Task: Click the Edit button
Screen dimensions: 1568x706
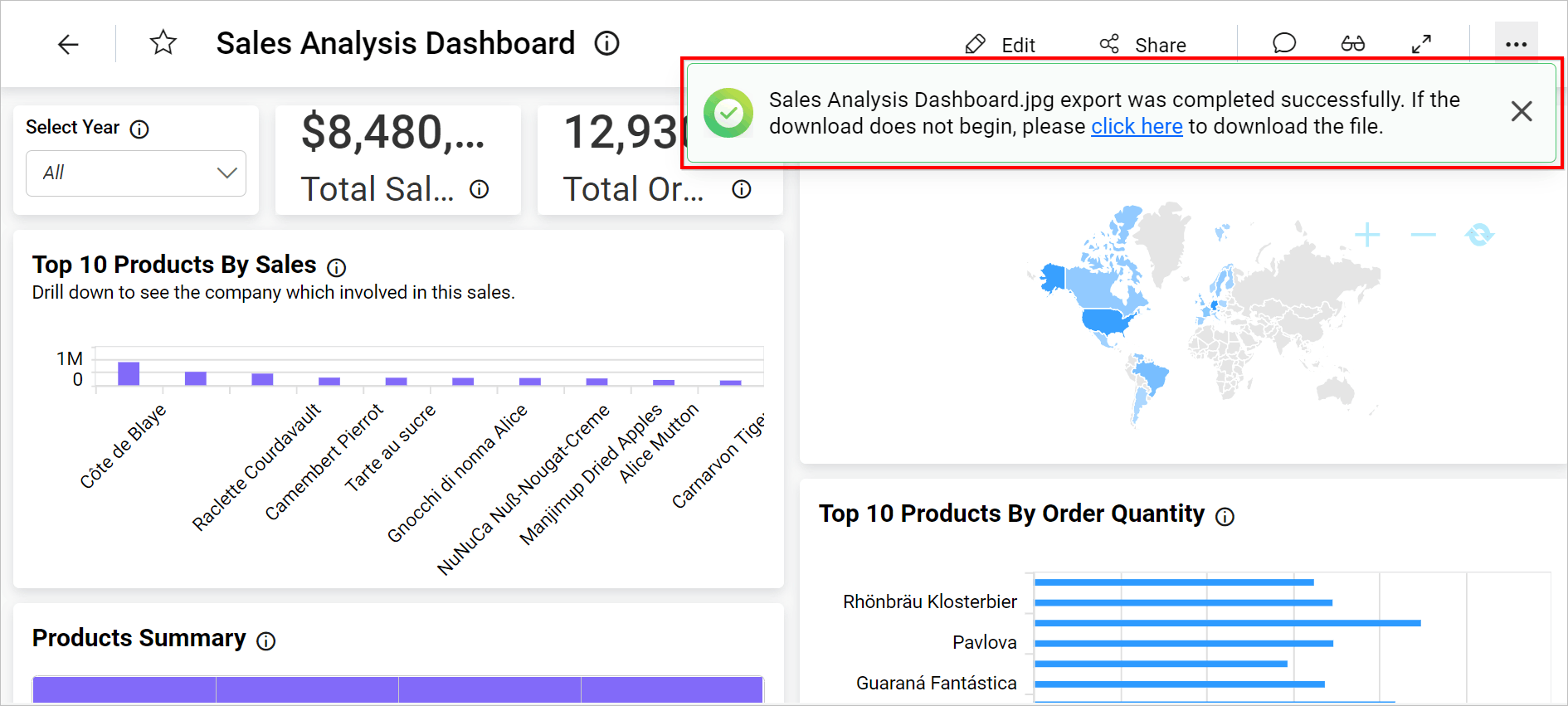Action: (x=1001, y=45)
